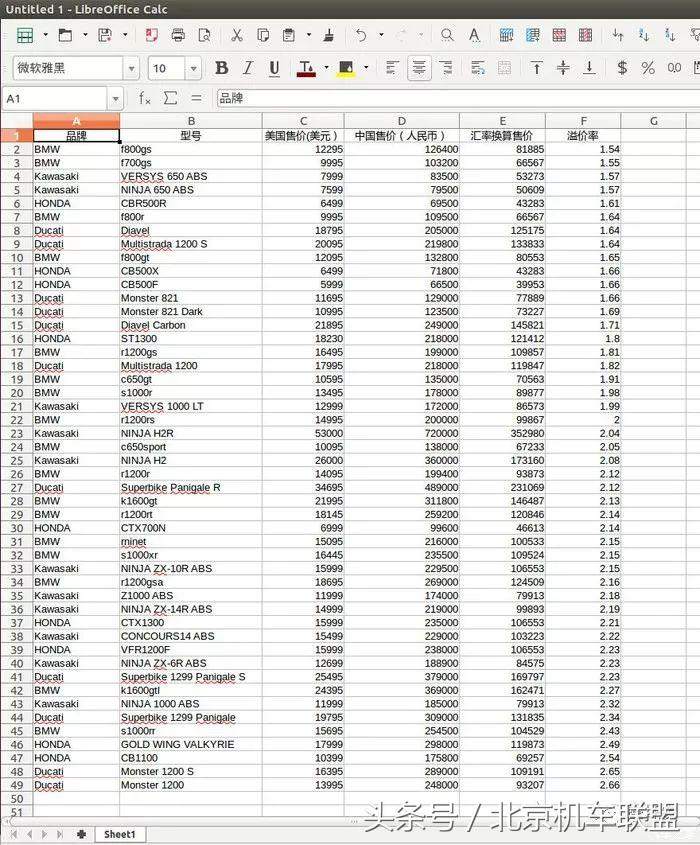700x845 pixels.
Task: Expand Open recent files dropdown arrow
Action: pos(85,36)
